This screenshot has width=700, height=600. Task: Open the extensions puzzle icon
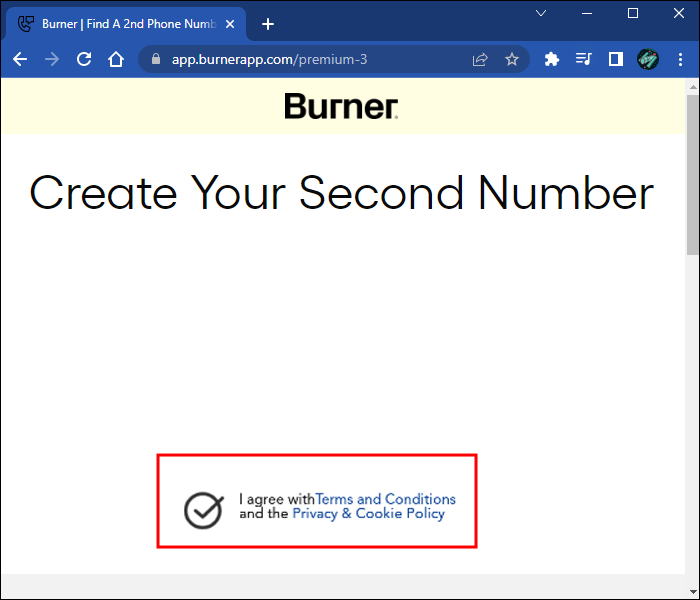(552, 59)
